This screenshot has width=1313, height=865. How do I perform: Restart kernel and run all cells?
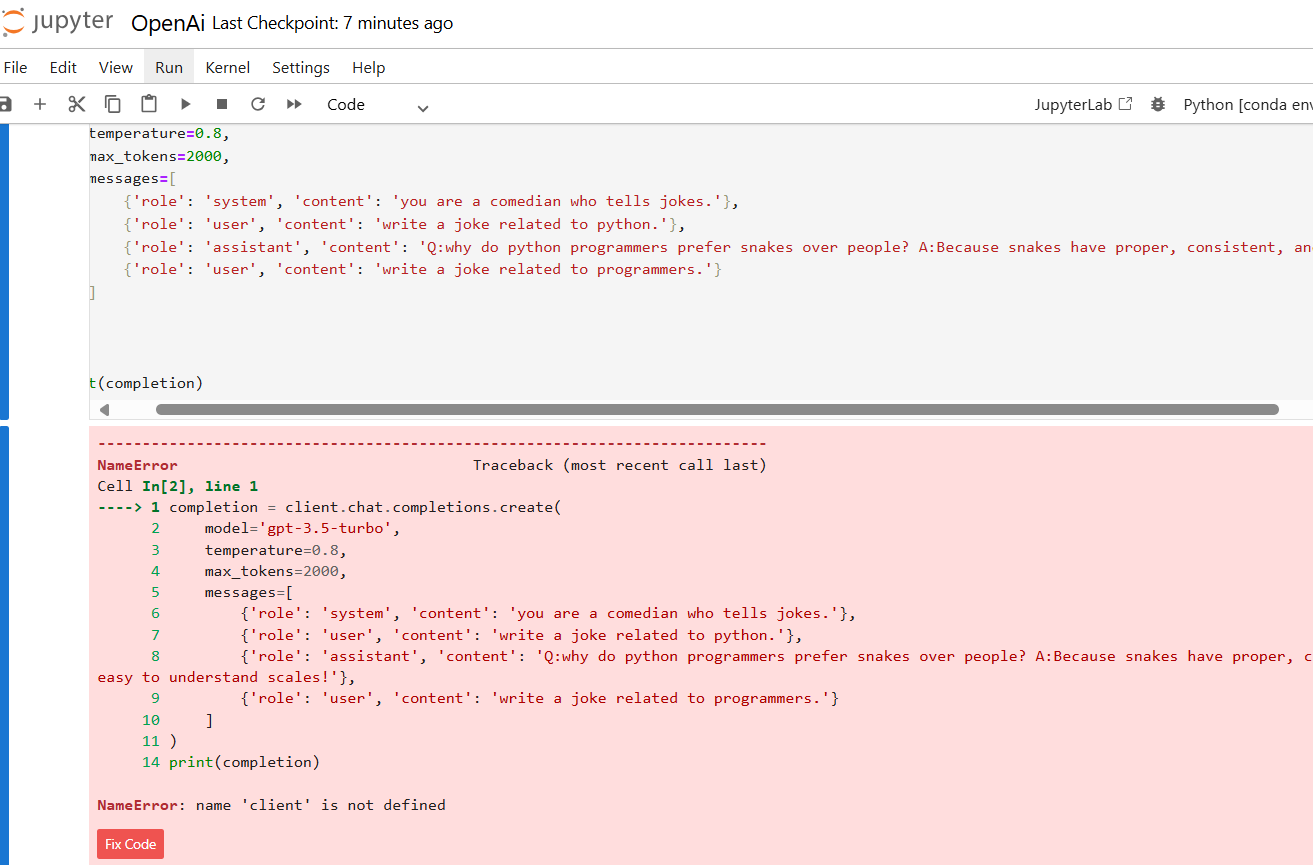point(294,104)
